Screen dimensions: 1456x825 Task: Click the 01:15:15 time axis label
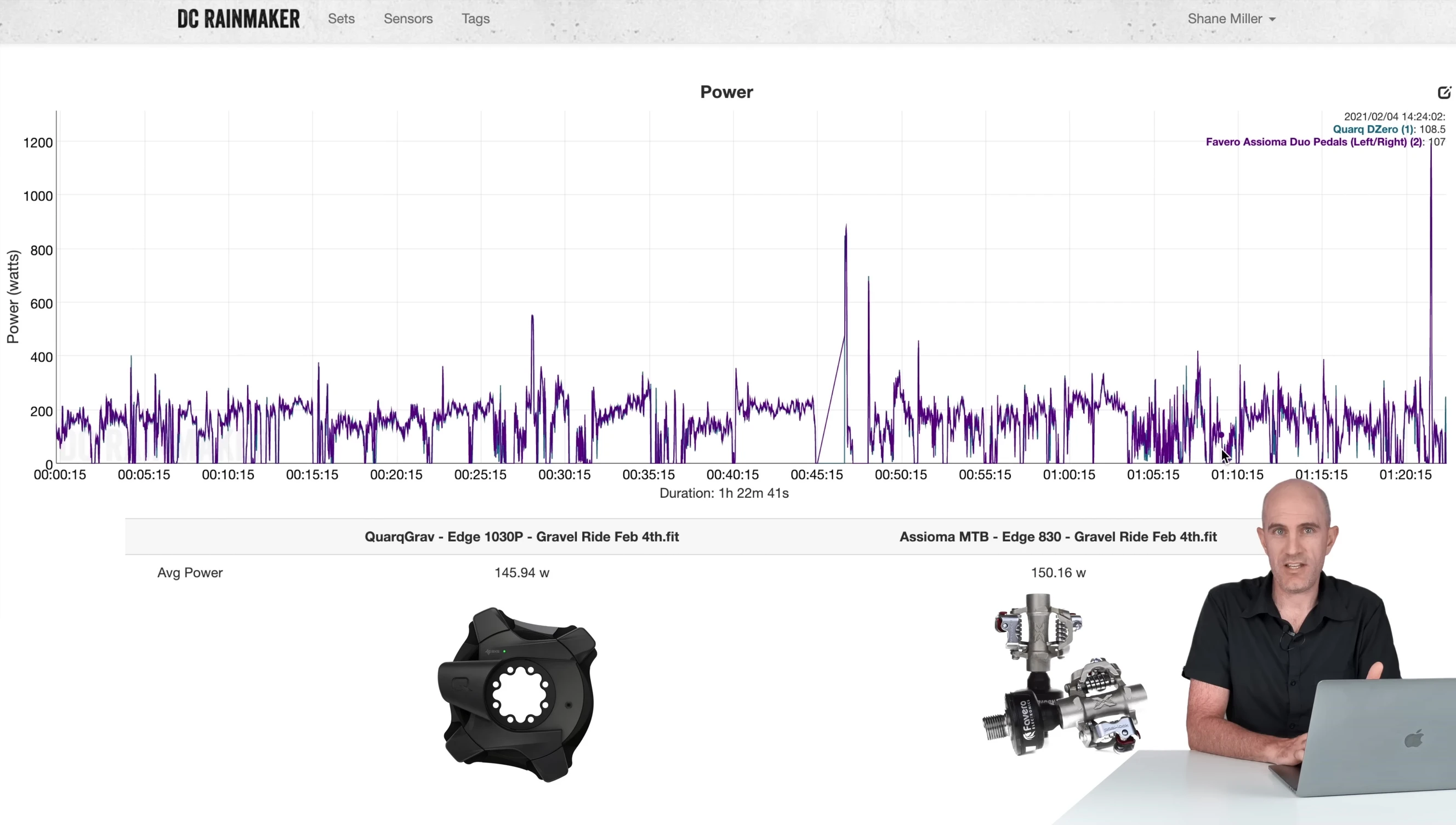[x=1321, y=475]
